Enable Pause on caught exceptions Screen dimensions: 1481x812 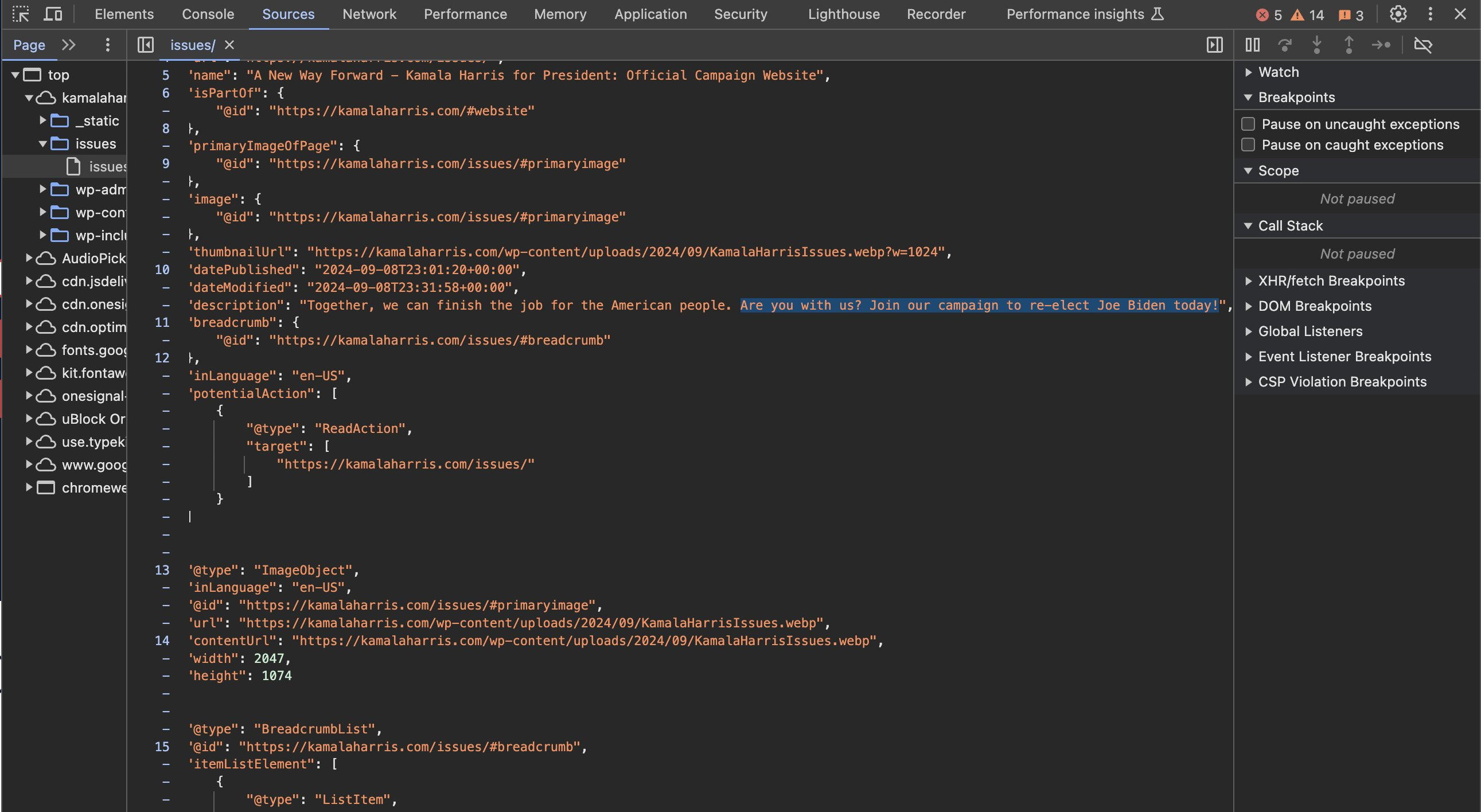tap(1248, 145)
